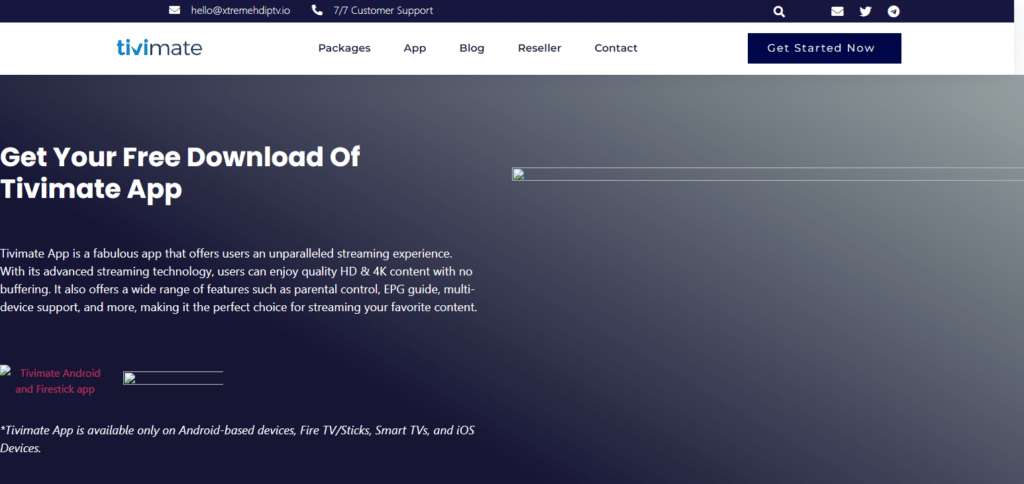Open the search magnifier icon

[778, 11]
